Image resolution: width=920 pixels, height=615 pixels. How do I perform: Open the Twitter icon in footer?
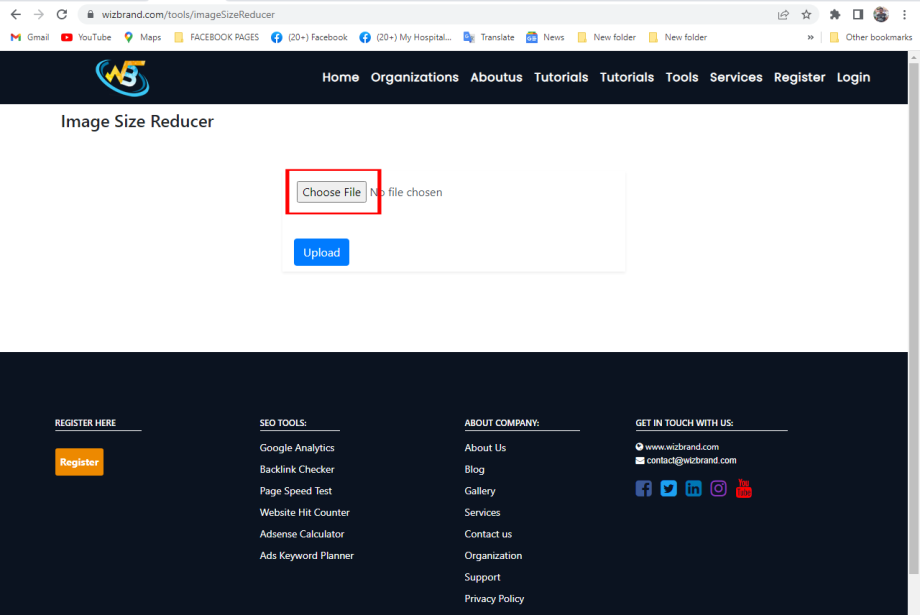coord(668,488)
